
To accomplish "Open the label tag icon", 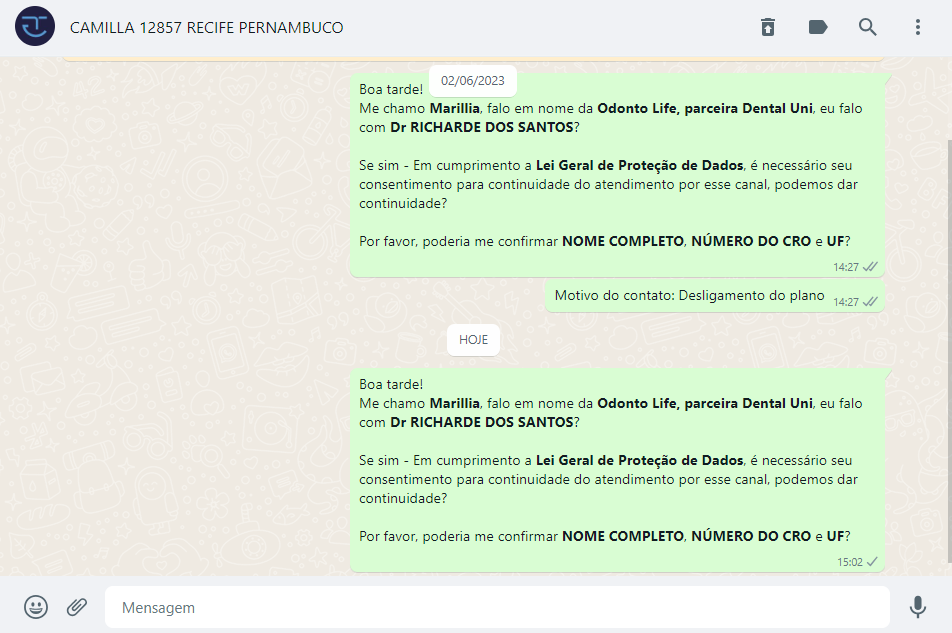I will pos(818,27).
